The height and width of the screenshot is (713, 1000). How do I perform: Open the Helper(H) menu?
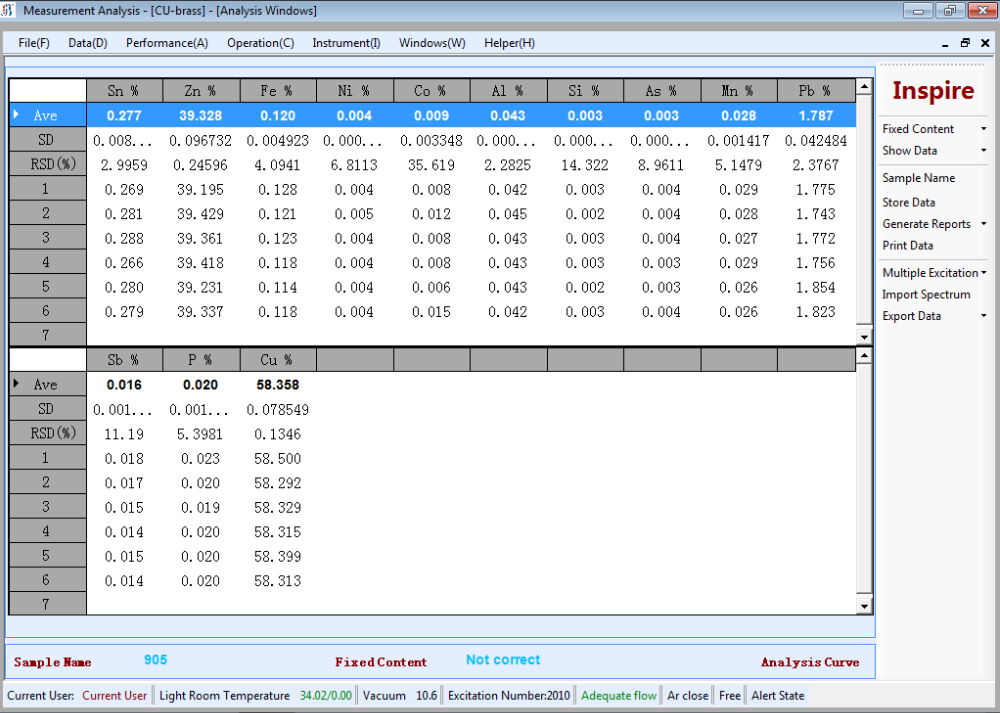(509, 43)
